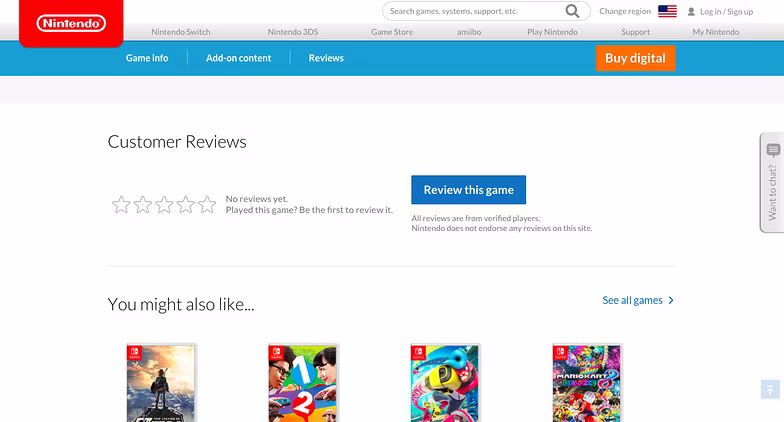This screenshot has width=784, height=422.
Task: Click the search magnifying glass icon
Action: [572, 11]
